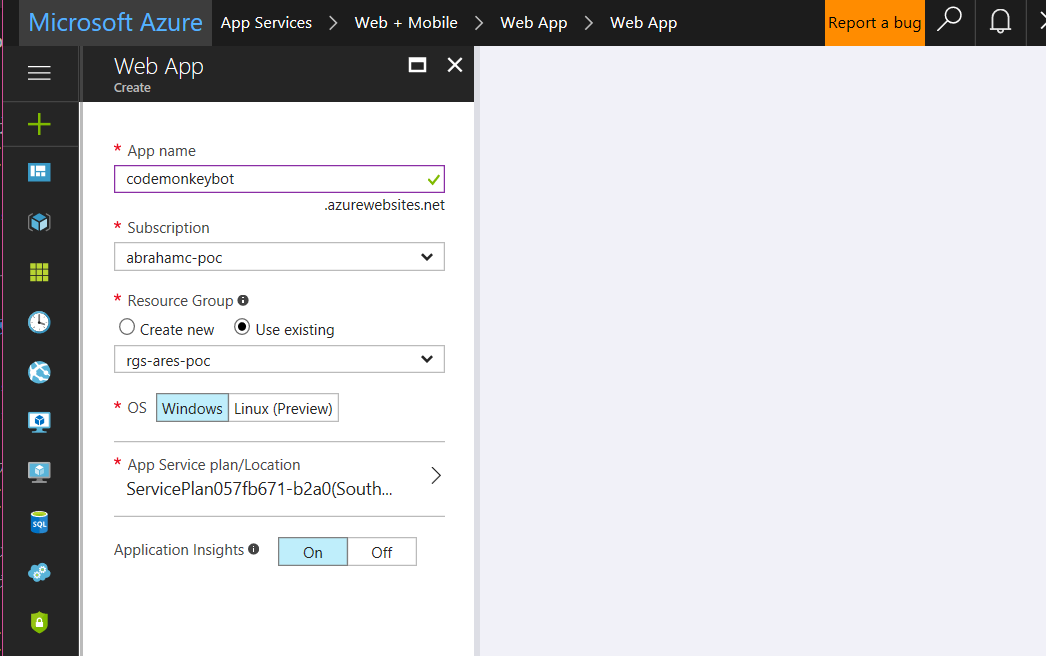
Task: Click the green New (+) resource icon
Action: (x=39, y=124)
